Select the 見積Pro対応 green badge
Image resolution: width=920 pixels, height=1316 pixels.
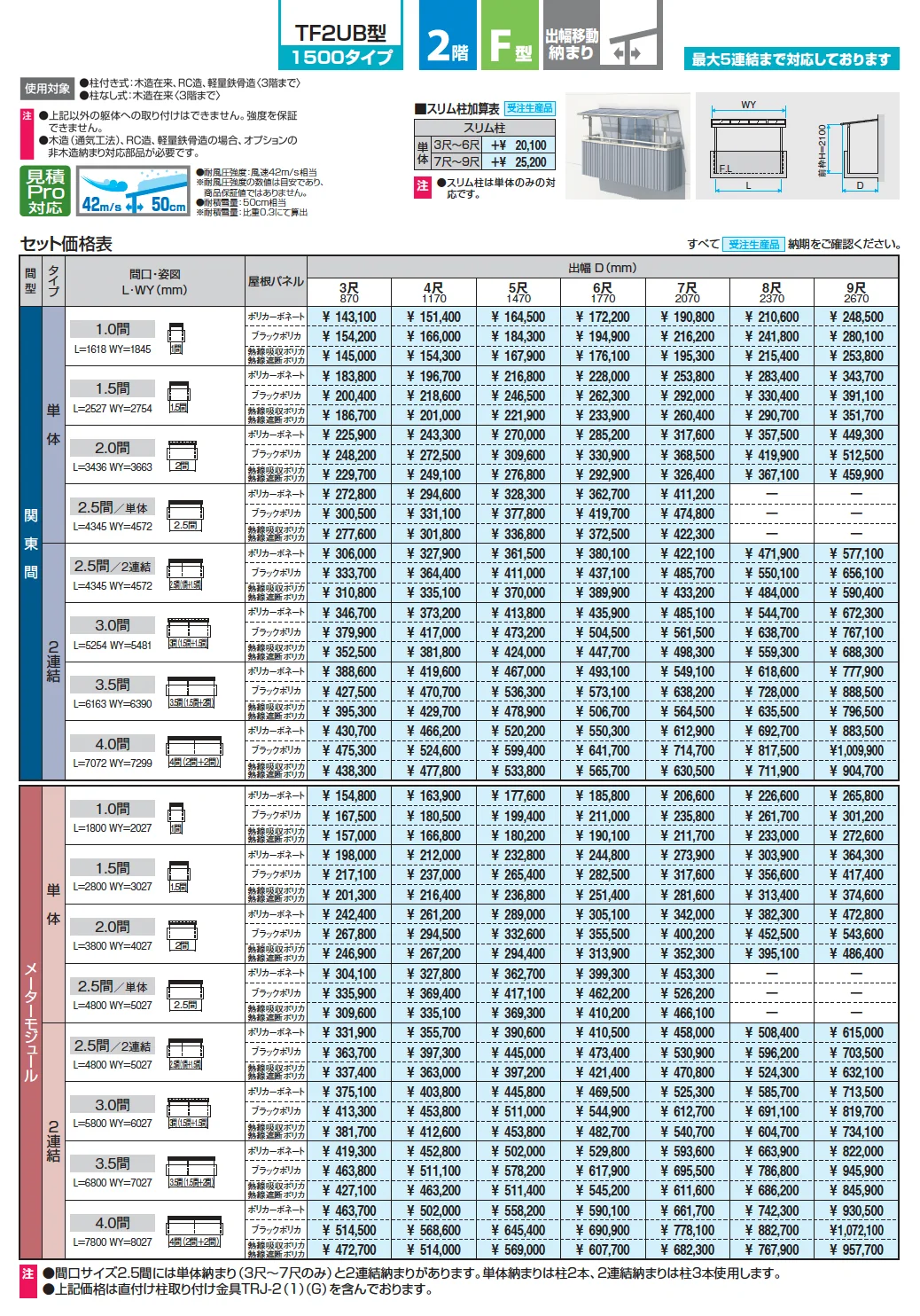tap(45, 191)
